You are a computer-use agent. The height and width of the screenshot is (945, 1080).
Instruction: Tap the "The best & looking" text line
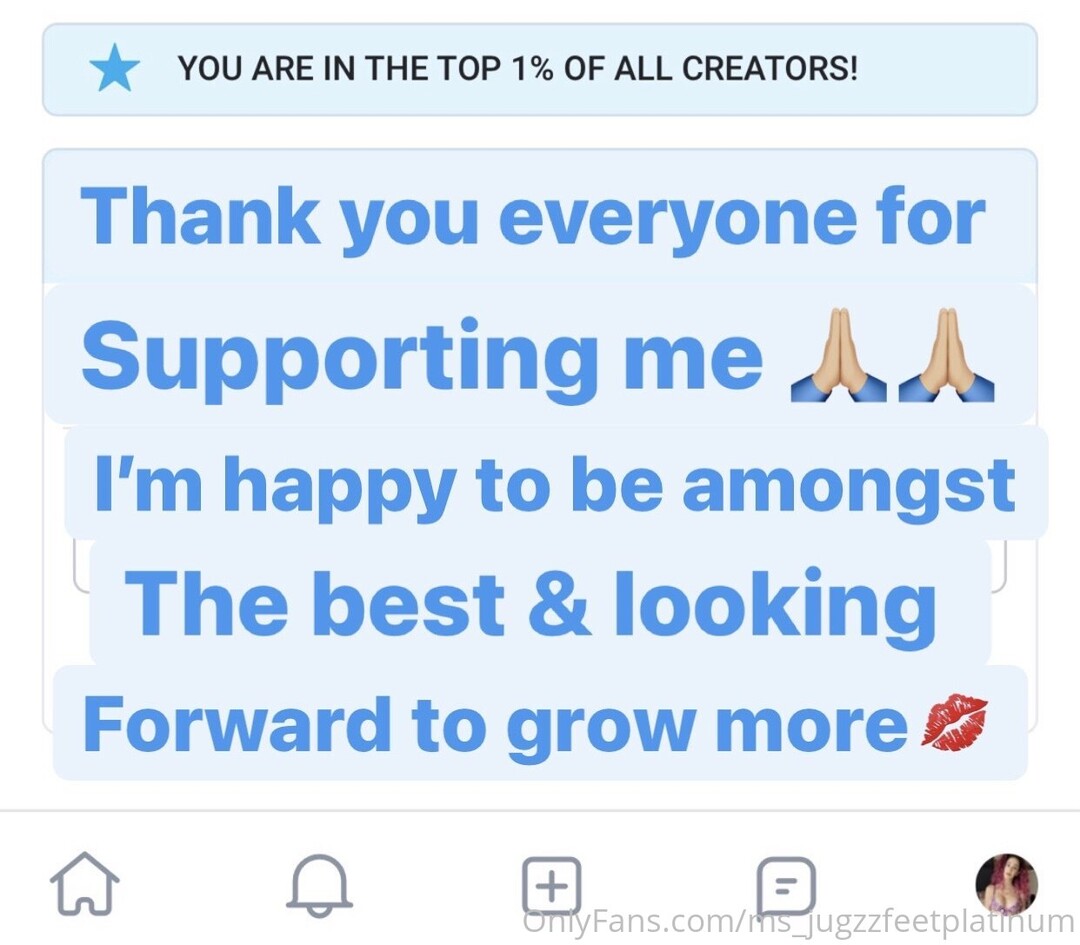point(530,606)
